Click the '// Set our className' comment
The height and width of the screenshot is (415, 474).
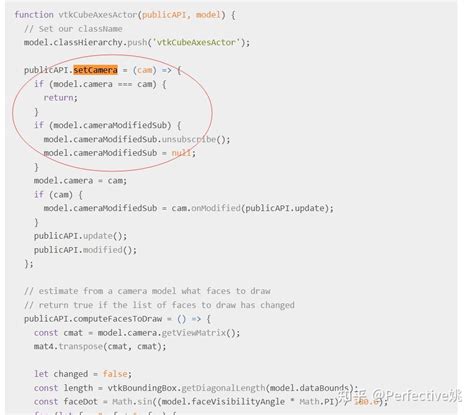pos(73,29)
